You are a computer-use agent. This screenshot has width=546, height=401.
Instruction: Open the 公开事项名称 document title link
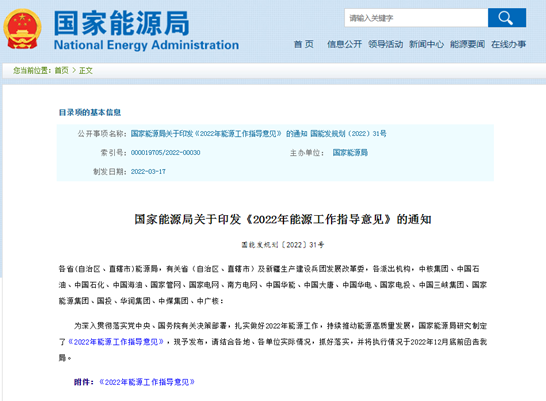258,134
